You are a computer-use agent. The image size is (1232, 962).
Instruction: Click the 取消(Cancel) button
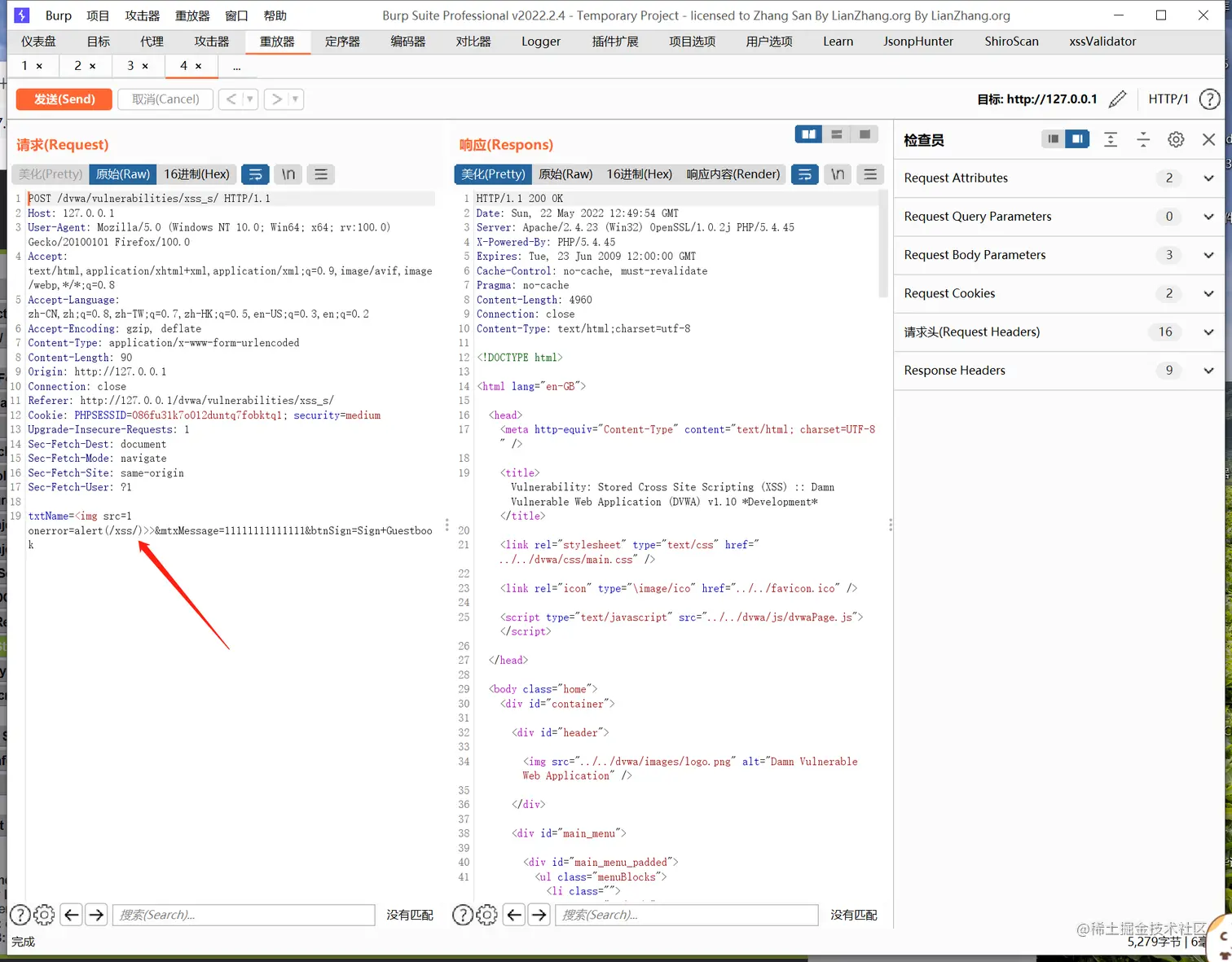click(165, 99)
